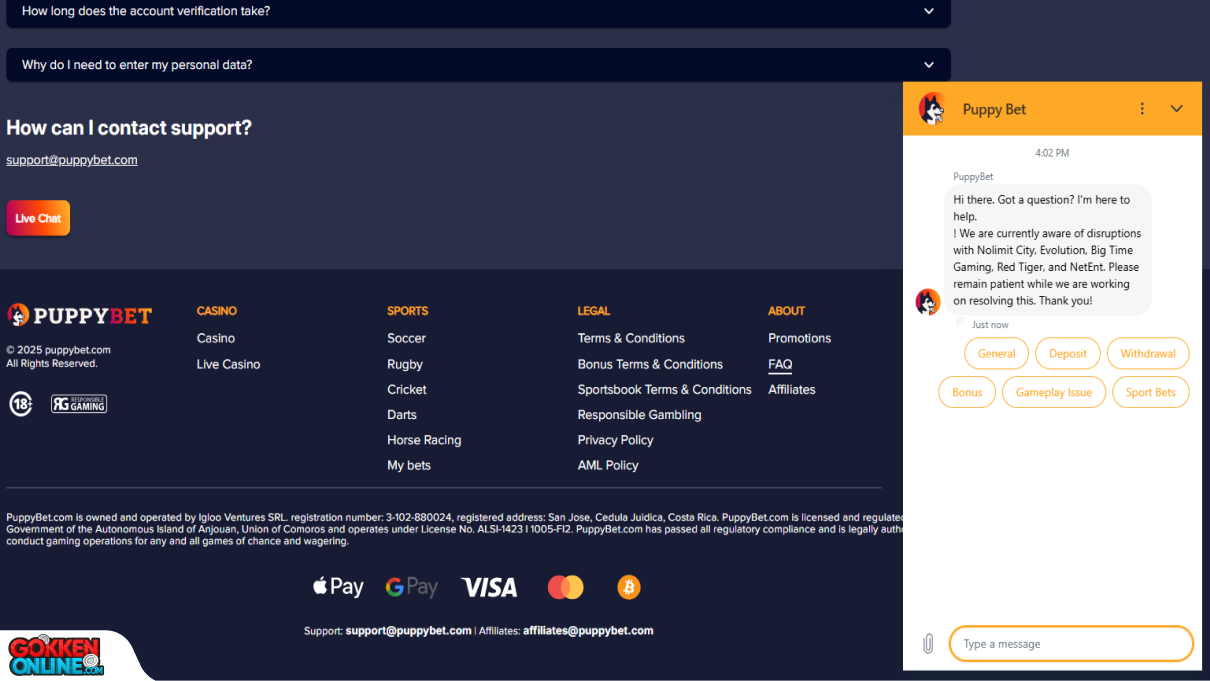Image resolution: width=1210 pixels, height=681 pixels.
Task: Choose Deposit quick reply in chat
Action: [x=1068, y=354]
